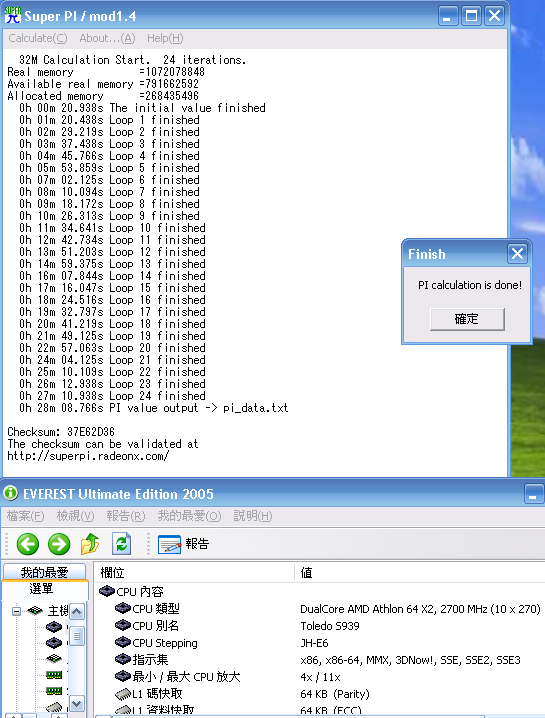Image resolution: width=545 pixels, height=718 pixels.
Task: Click the Toledo S939 value cell
Action: point(330,626)
